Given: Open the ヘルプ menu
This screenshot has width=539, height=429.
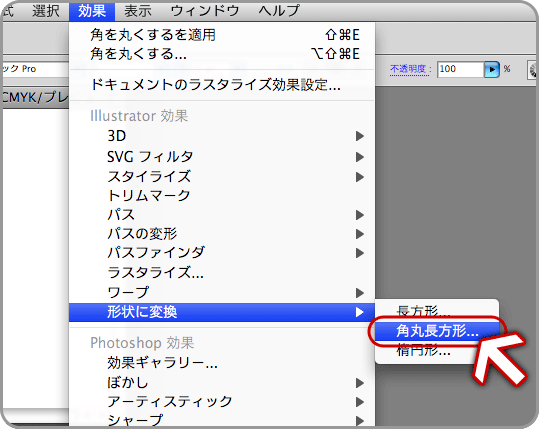Looking at the screenshot, I should [x=279, y=11].
